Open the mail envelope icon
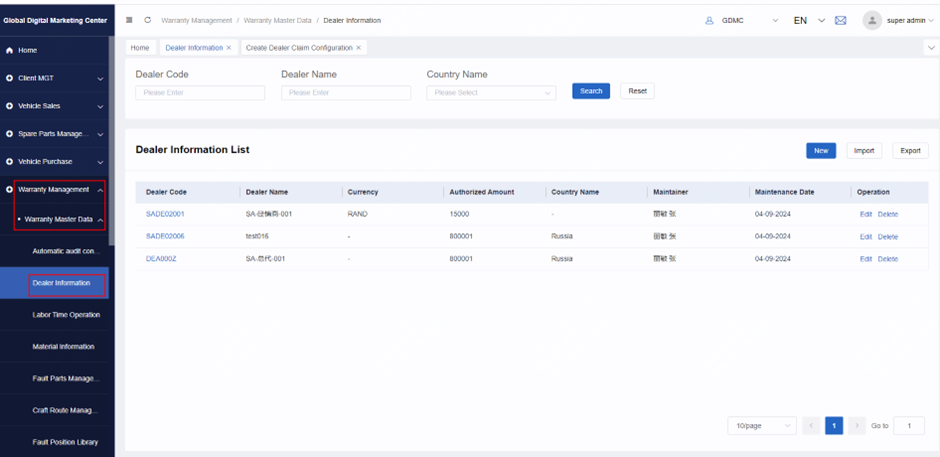 (840, 20)
